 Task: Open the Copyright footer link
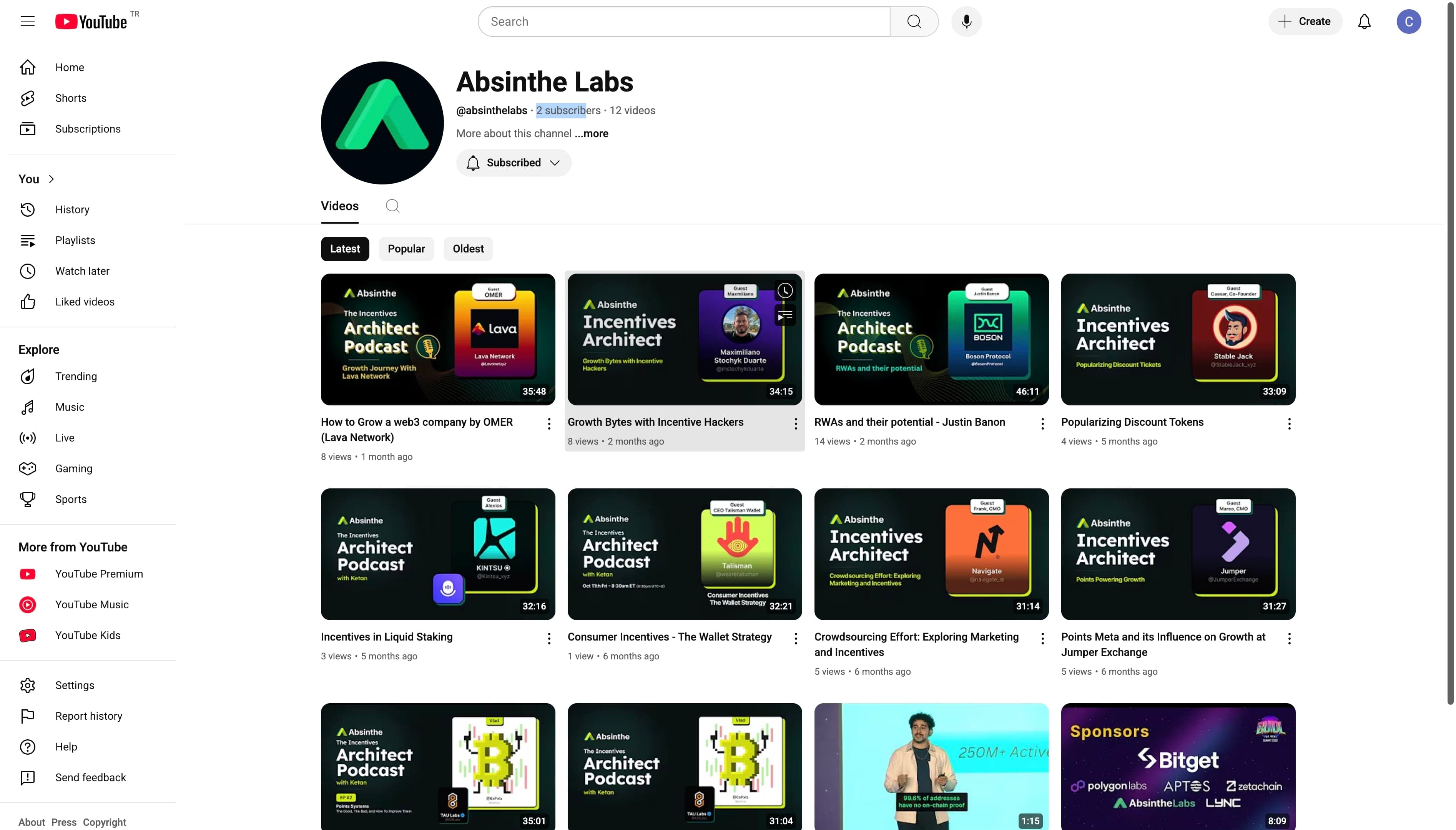104,822
